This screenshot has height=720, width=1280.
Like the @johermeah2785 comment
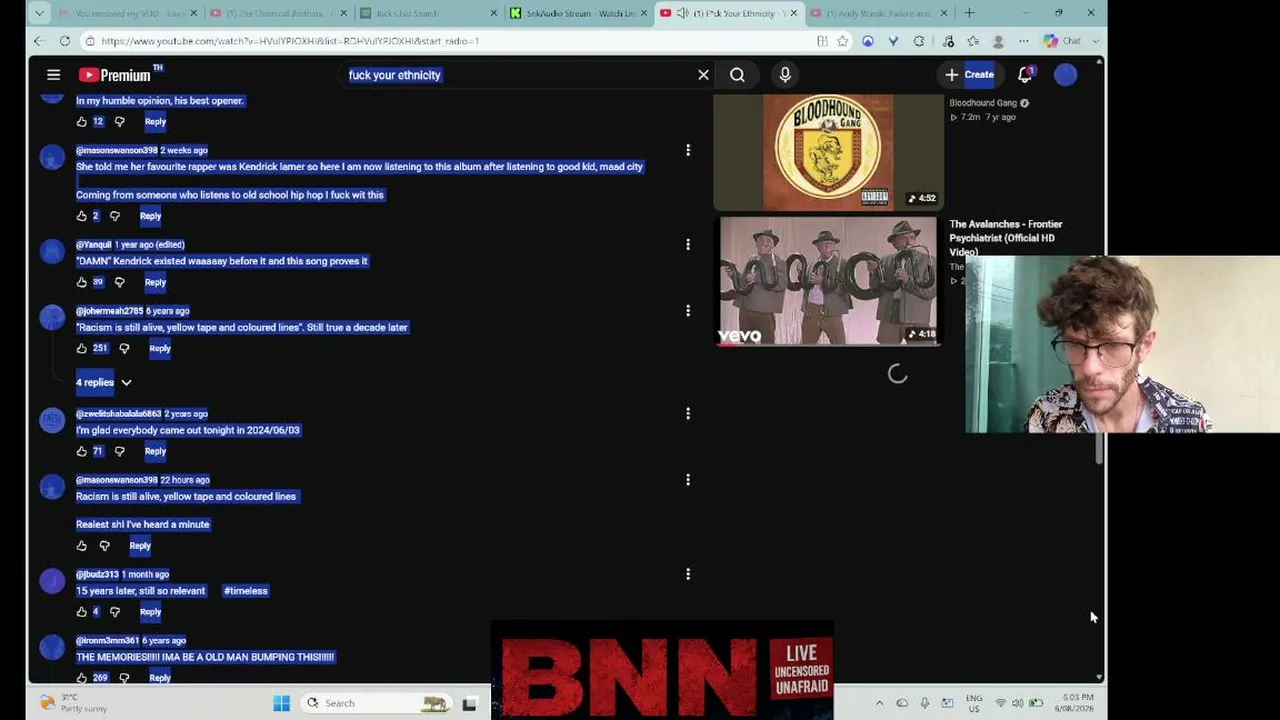click(82, 348)
